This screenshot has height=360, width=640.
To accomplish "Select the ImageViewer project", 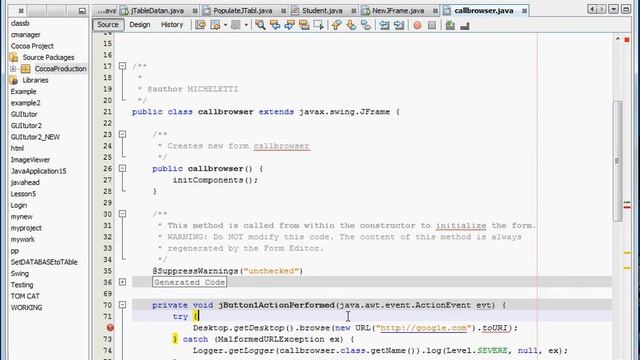I will [30, 160].
